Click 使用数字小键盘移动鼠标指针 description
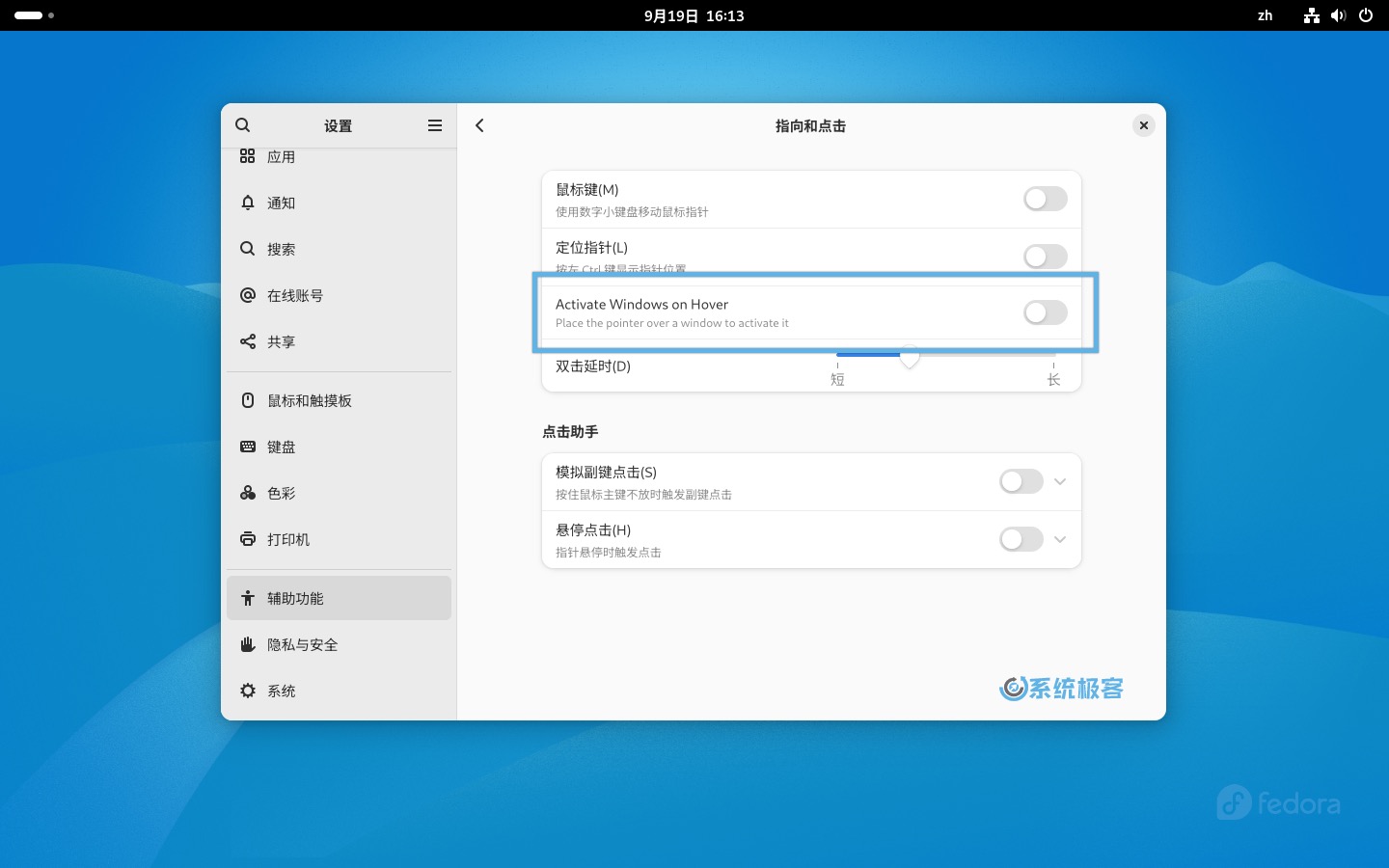The image size is (1389, 868). [632, 212]
